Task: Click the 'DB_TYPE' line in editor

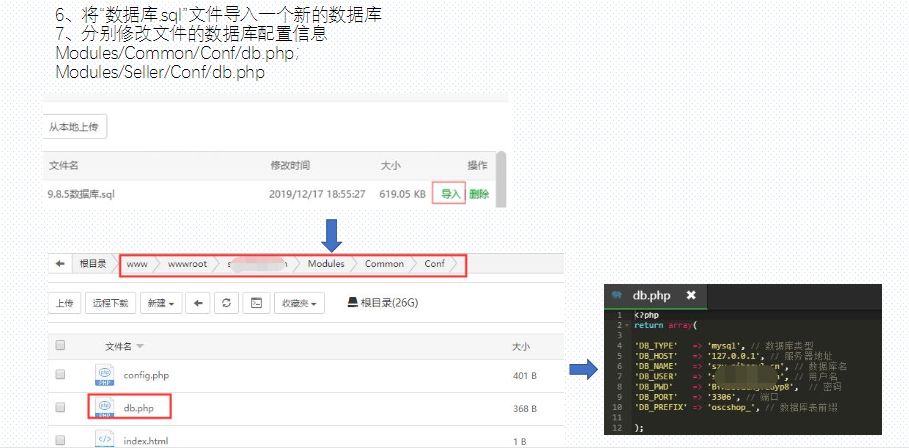Action: coord(724,346)
